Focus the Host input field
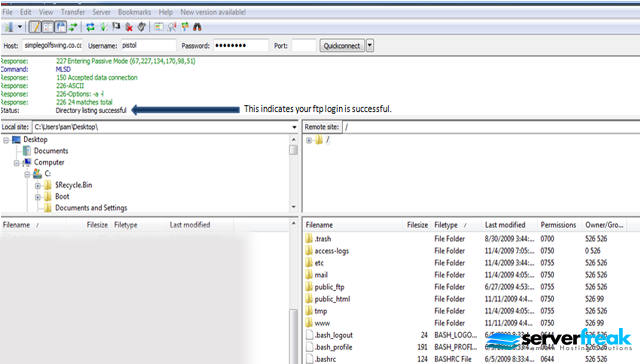Image resolution: width=640 pixels, height=364 pixels. point(53,45)
